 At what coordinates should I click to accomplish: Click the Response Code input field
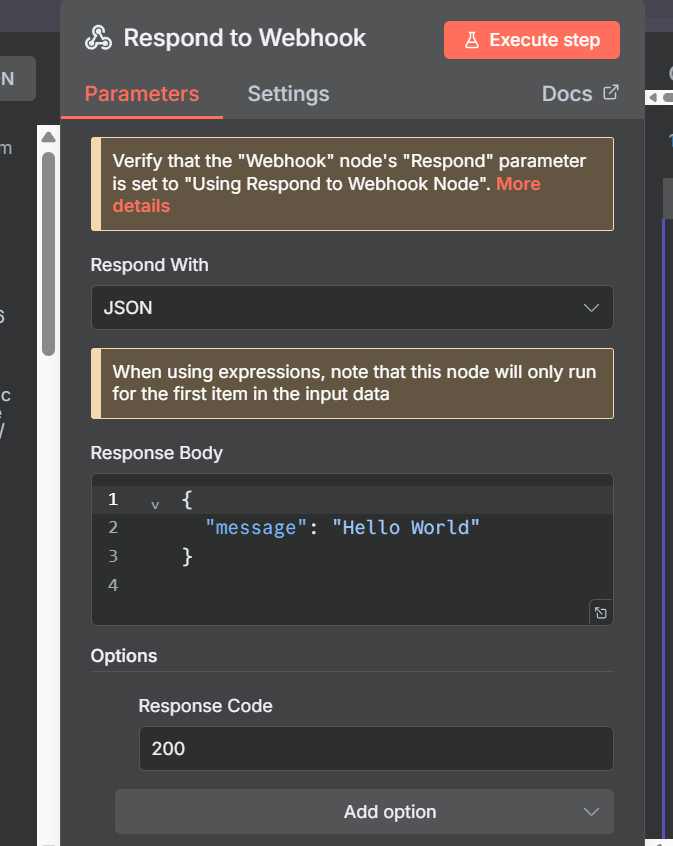pyautogui.click(x=375, y=748)
